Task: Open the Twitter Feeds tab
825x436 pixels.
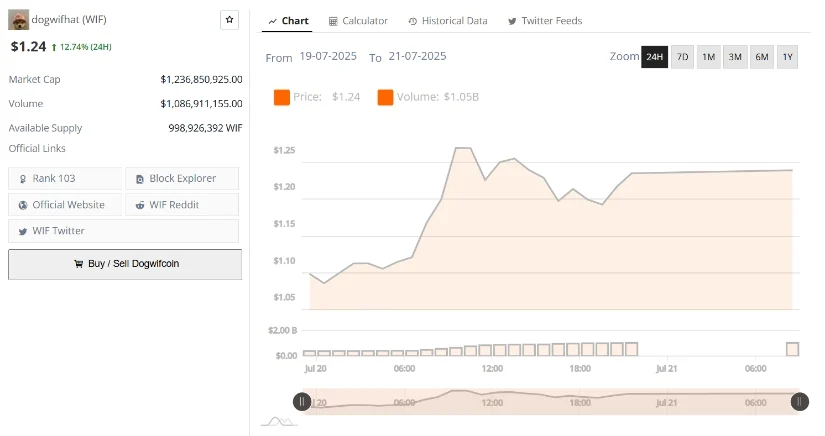Action: pyautogui.click(x=545, y=21)
